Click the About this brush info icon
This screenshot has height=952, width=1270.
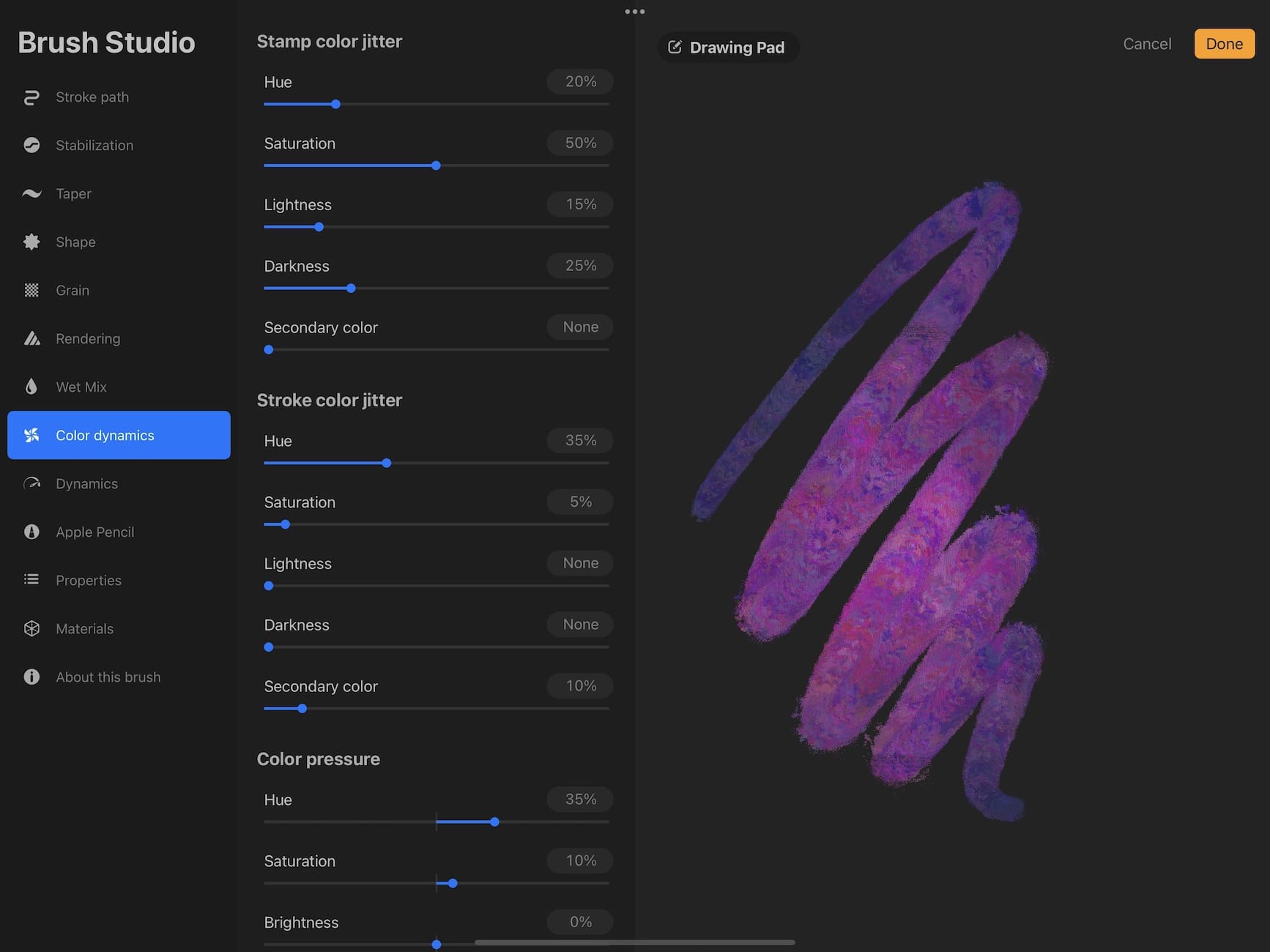pyautogui.click(x=31, y=677)
